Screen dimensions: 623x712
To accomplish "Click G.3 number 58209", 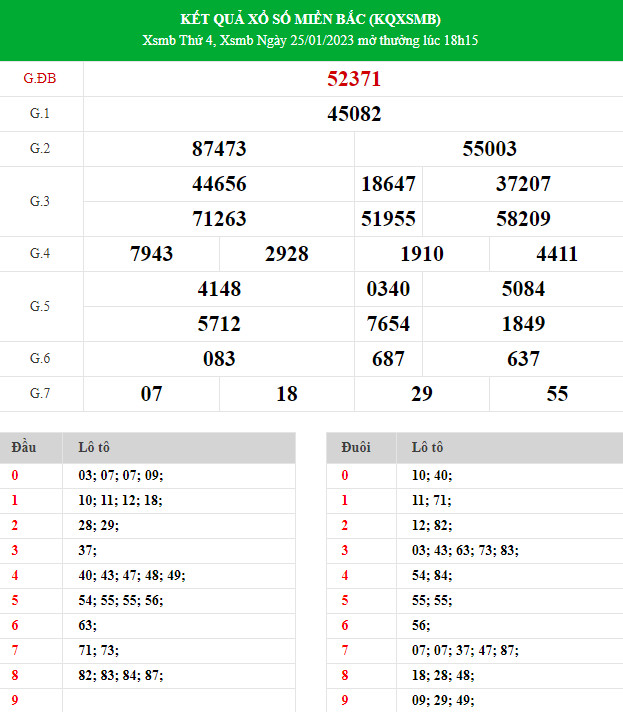I will click(523, 219).
